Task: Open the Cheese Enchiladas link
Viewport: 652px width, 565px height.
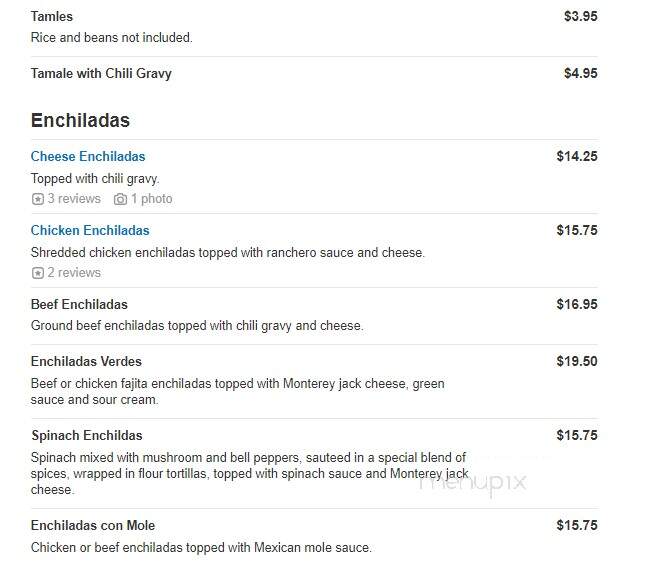Action: 88,156
